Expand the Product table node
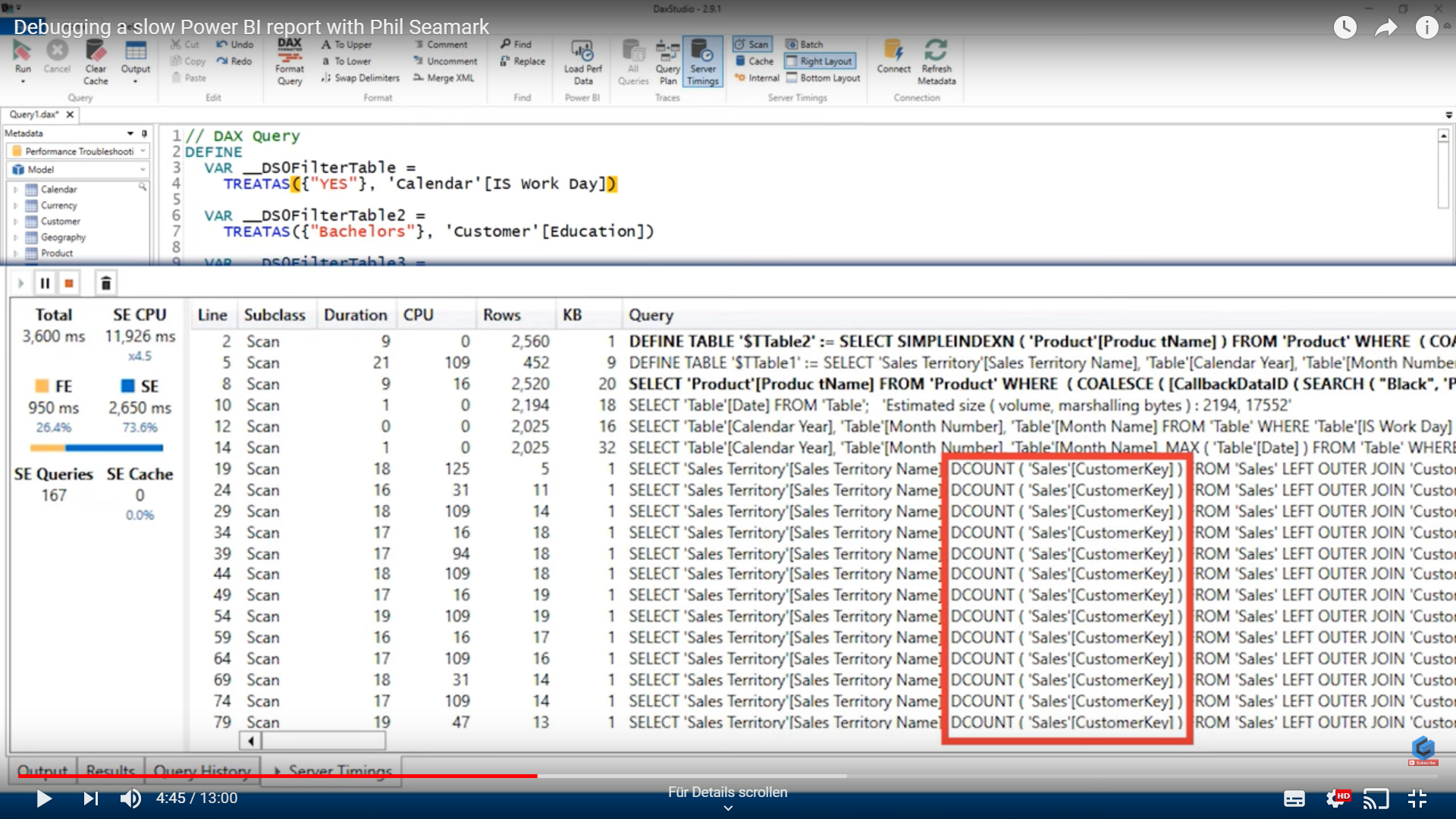1456x819 pixels. click(15, 253)
